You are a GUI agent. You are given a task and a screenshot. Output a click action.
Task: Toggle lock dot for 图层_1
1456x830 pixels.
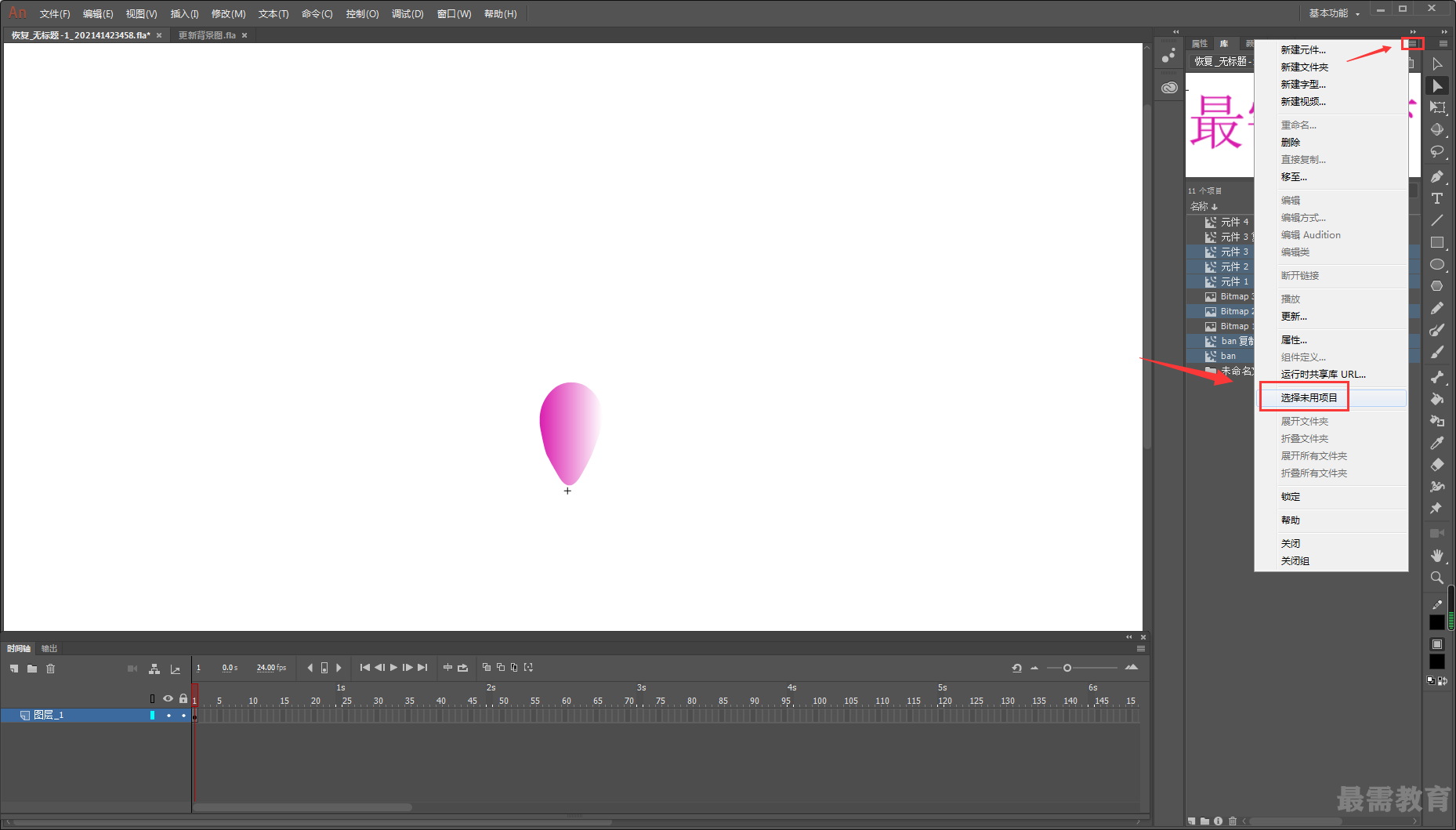[183, 716]
